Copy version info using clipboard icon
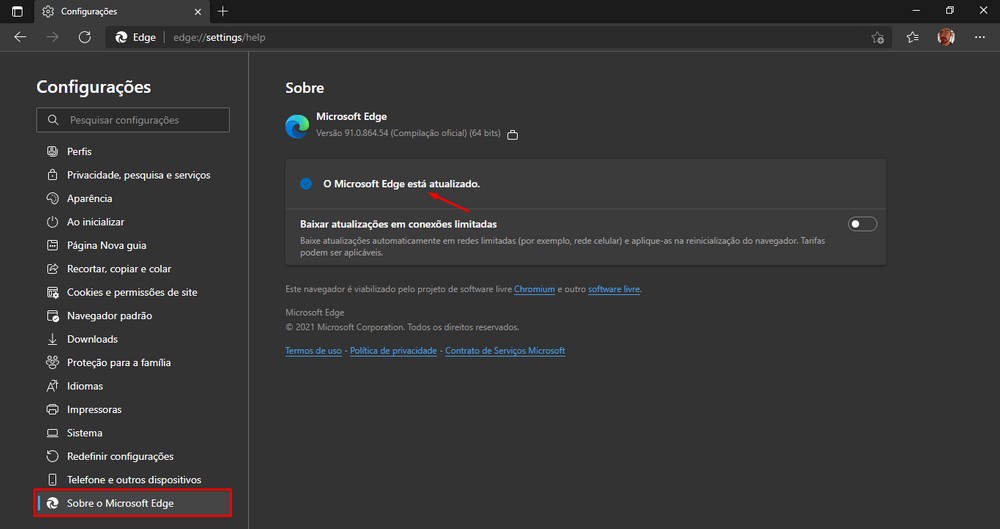Viewport: 1000px width, 529px height. coord(513,134)
